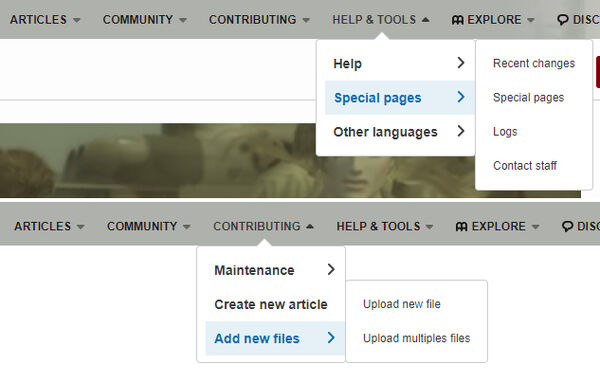Image resolution: width=600 pixels, height=383 pixels.
Task: Open CONTRIBUTING menu in top navigation bar
Action: click(259, 20)
